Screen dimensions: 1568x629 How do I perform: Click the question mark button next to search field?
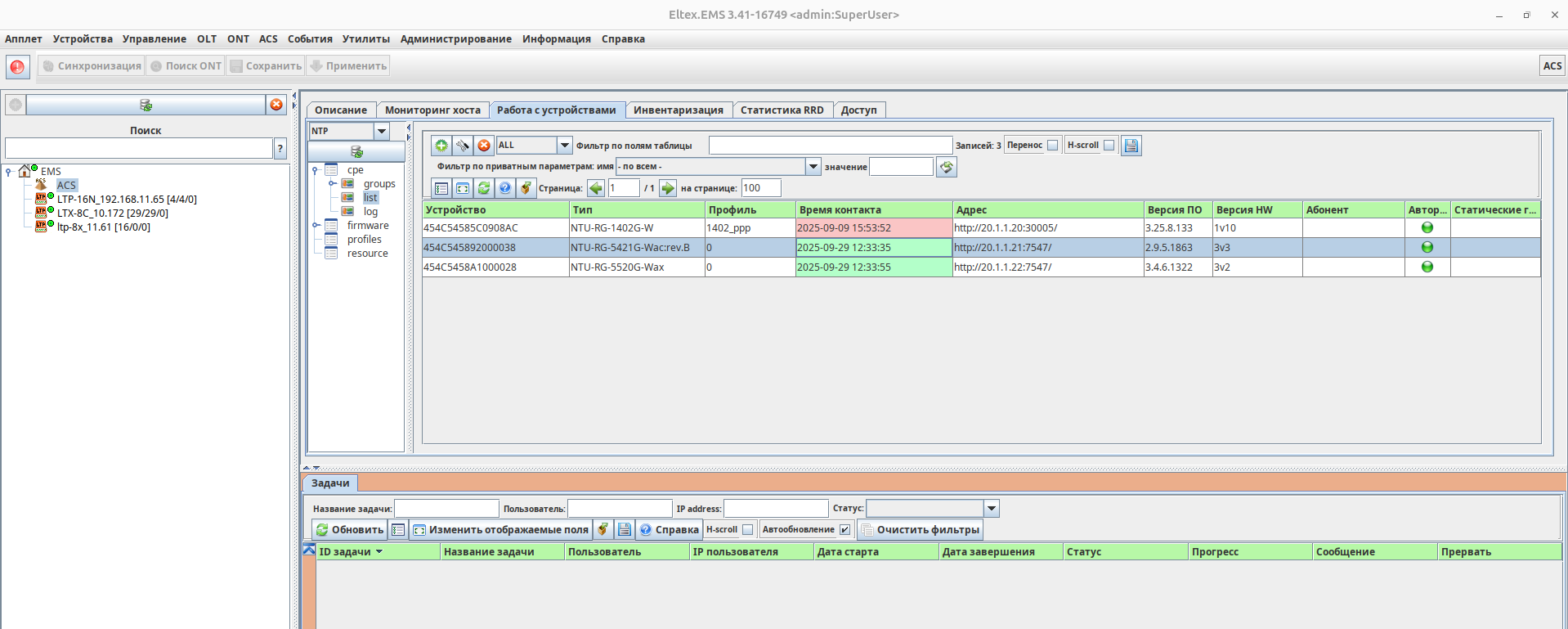[x=280, y=148]
